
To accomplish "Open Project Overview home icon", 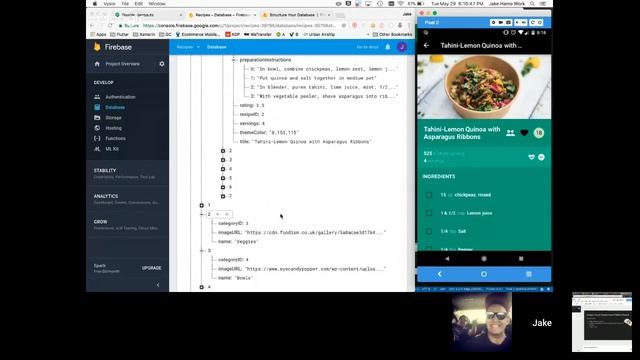I will [97, 64].
